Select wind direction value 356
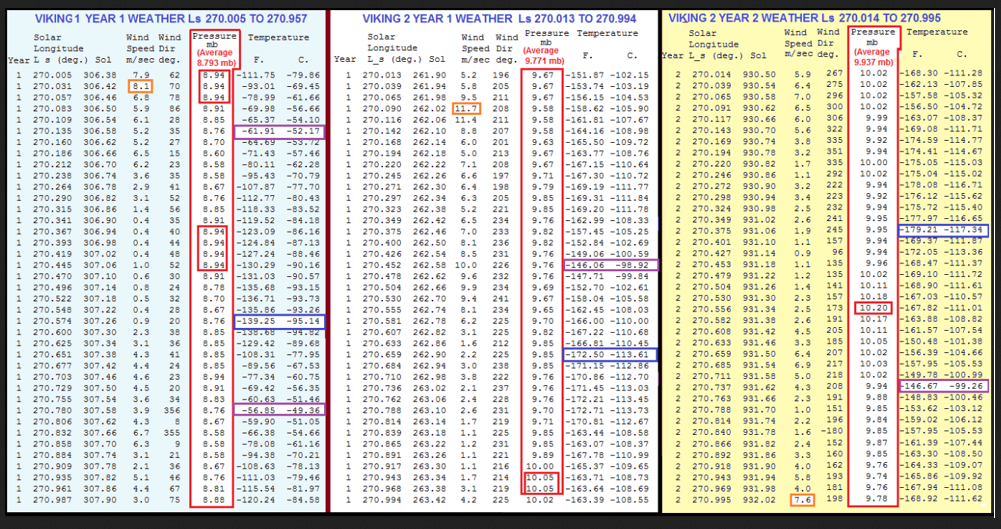This screenshot has width=1001, height=529. click(x=172, y=410)
